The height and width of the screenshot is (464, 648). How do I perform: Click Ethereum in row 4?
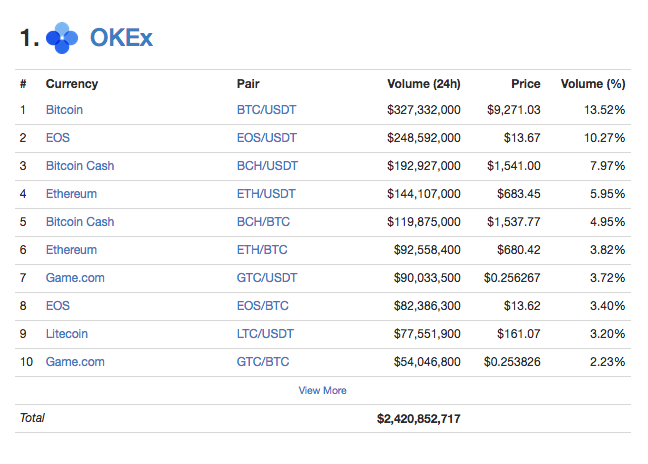point(71,194)
